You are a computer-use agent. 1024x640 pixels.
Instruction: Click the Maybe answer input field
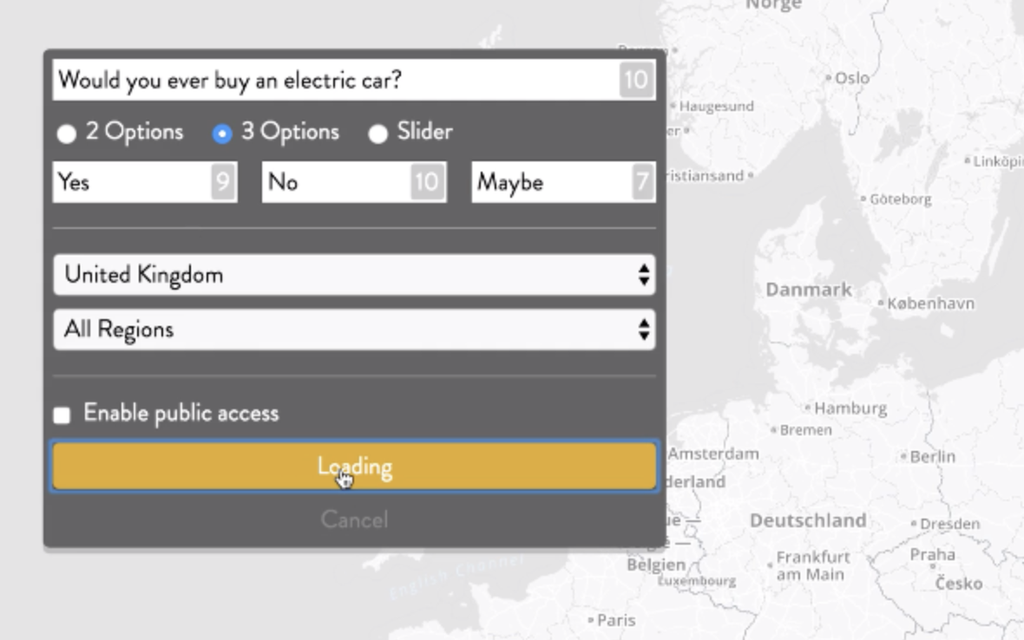(548, 182)
